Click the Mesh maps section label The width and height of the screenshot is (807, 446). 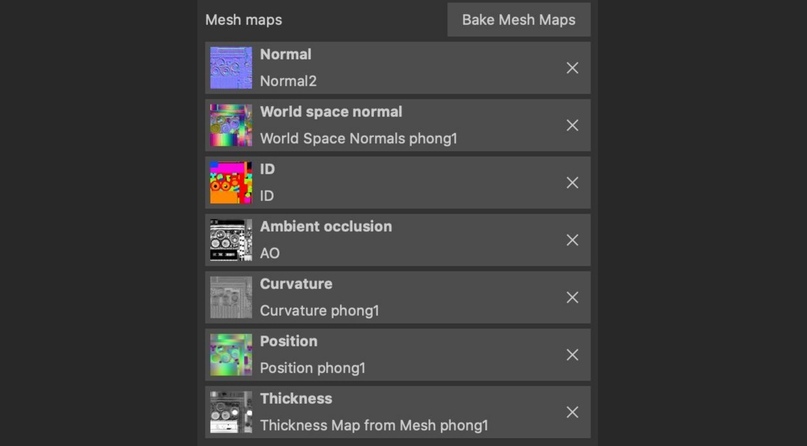coord(243,20)
